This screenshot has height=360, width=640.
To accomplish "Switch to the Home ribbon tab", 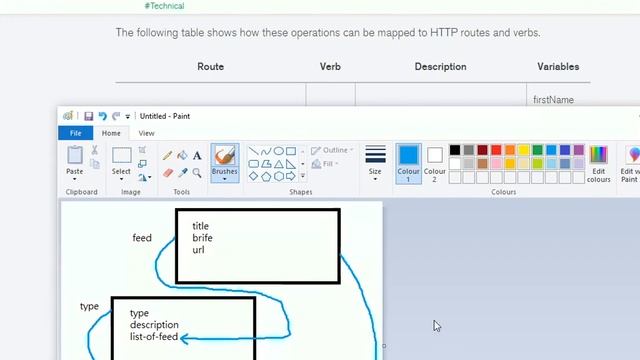I will click(111, 133).
